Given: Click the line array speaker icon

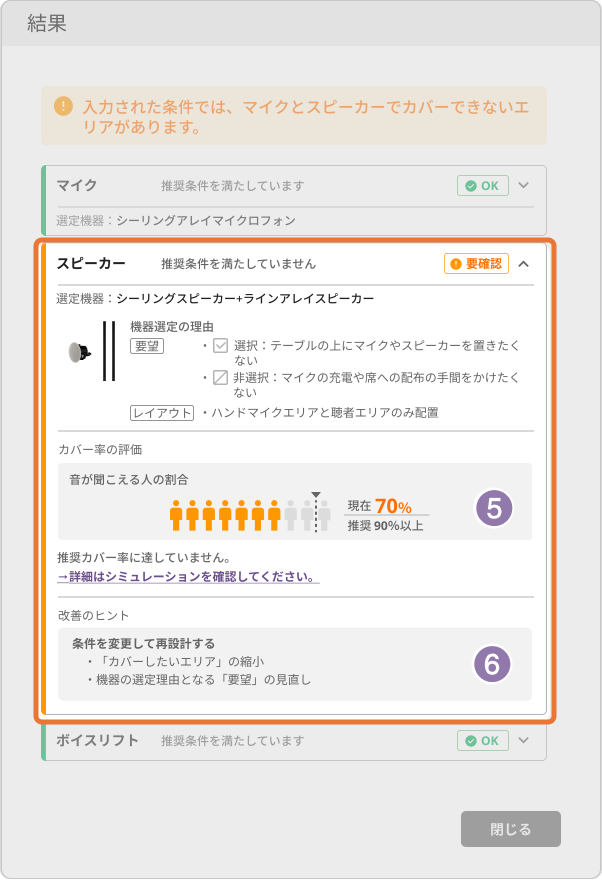Looking at the screenshot, I should 109,351.
